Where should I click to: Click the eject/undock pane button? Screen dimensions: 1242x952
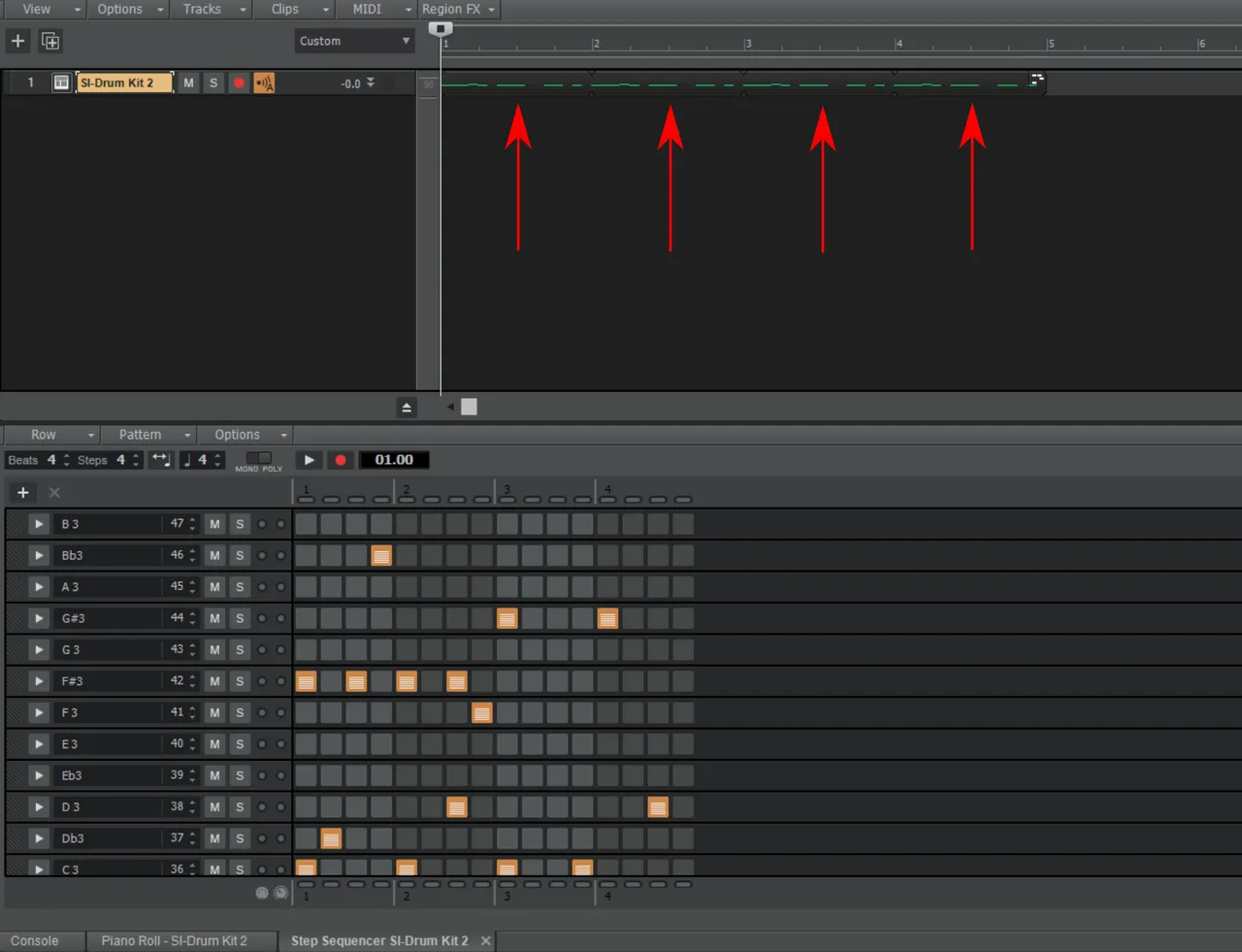[x=407, y=407]
